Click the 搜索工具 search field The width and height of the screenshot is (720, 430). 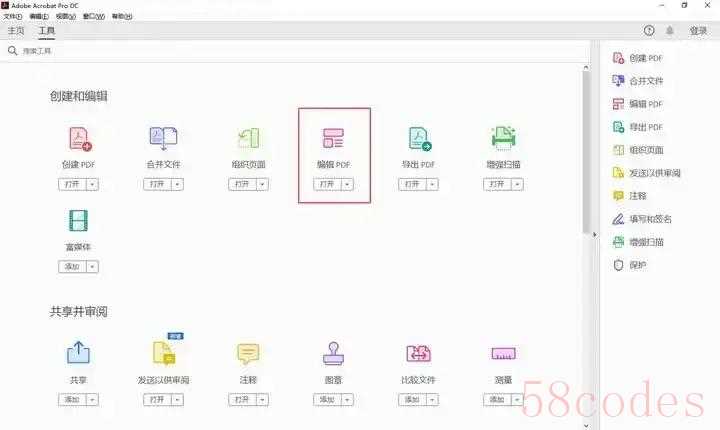(x=296, y=51)
